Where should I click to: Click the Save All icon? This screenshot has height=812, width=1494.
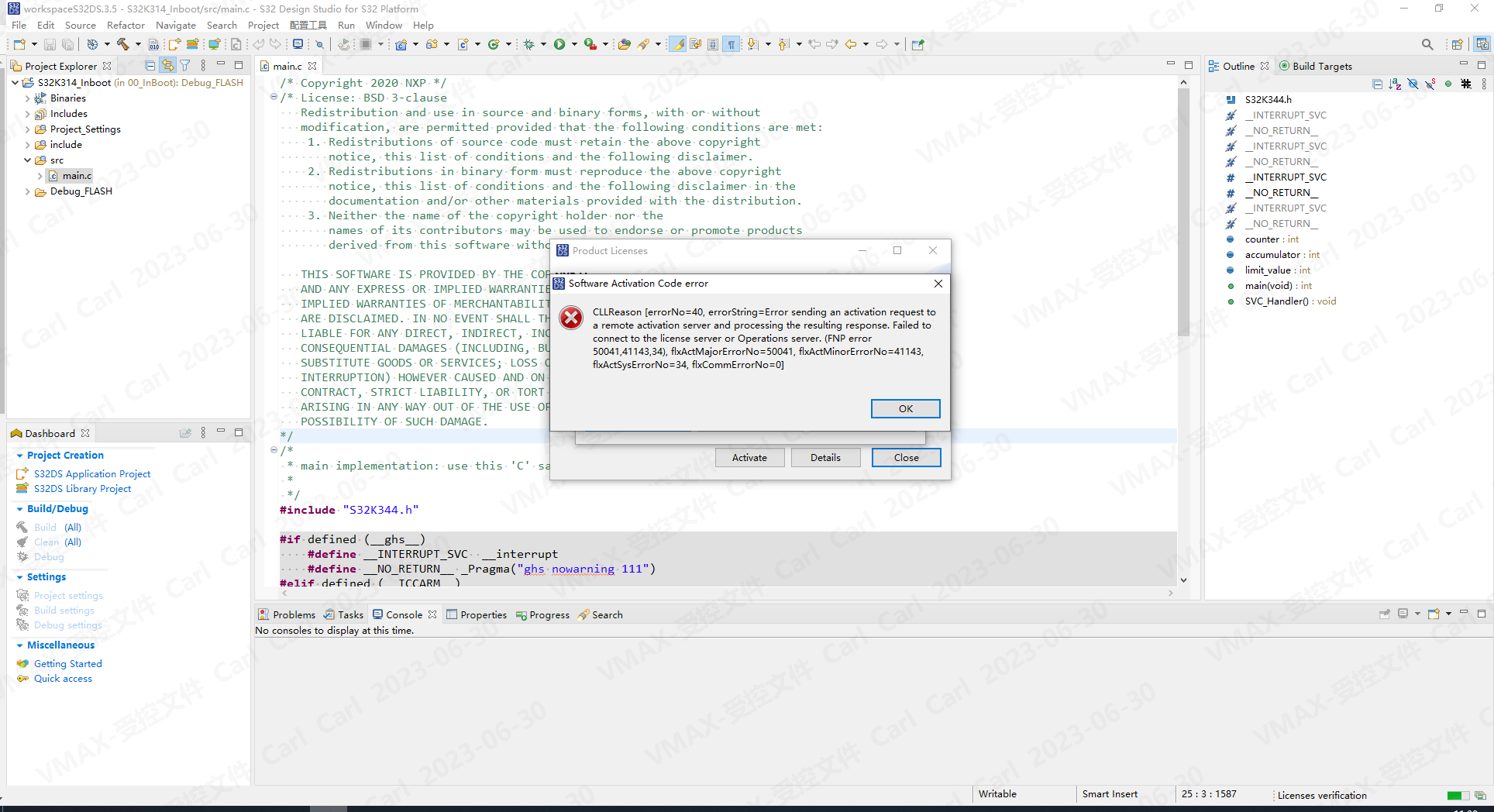tap(67, 44)
